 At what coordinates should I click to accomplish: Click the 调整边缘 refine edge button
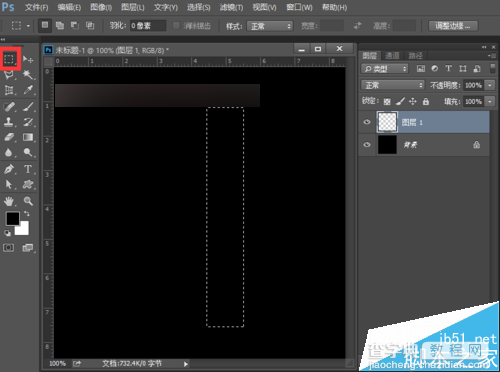[x=453, y=26]
